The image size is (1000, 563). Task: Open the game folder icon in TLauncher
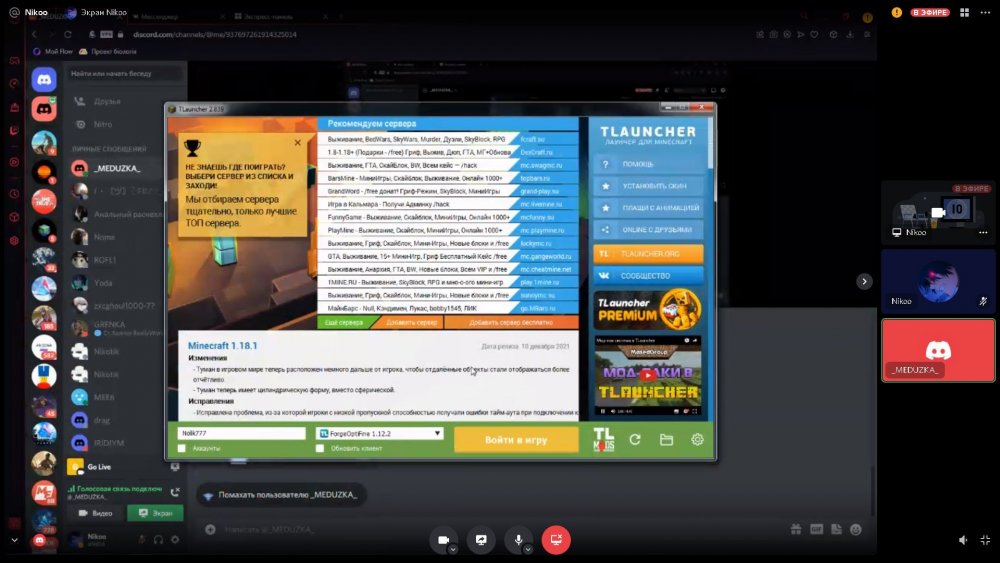[x=666, y=439]
